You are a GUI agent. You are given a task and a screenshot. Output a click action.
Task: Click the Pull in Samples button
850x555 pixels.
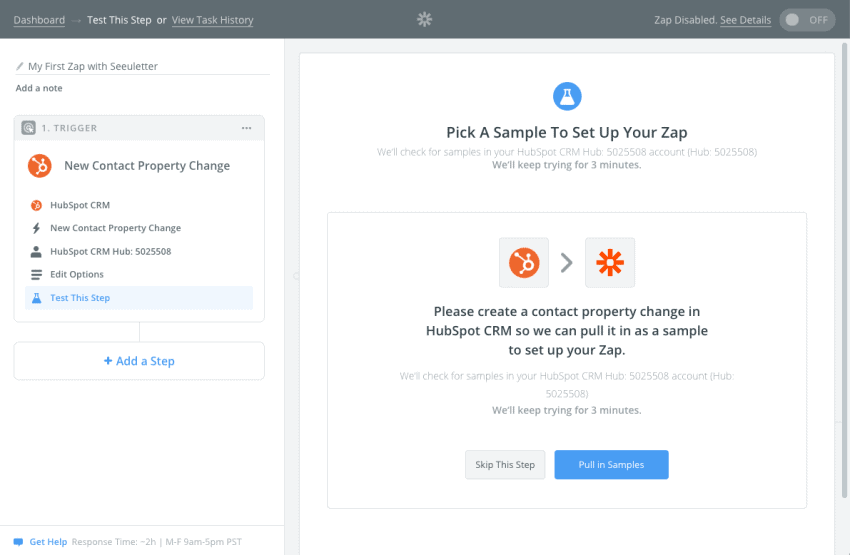611,464
